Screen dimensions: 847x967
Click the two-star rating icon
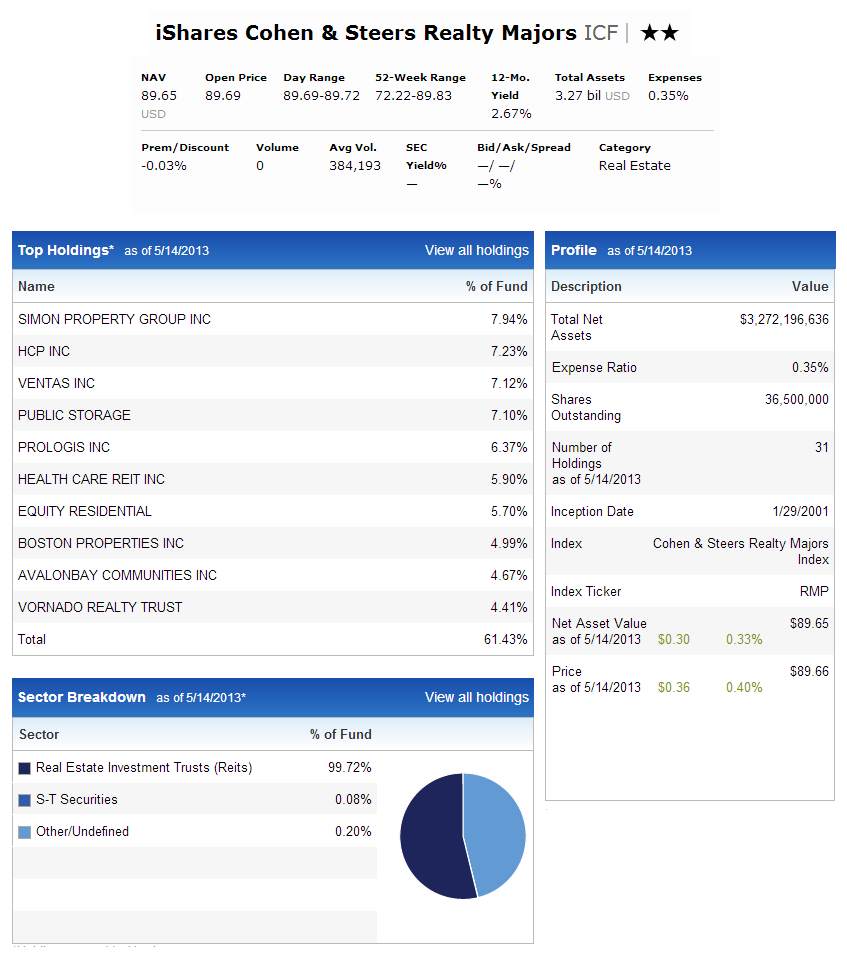coord(659,33)
